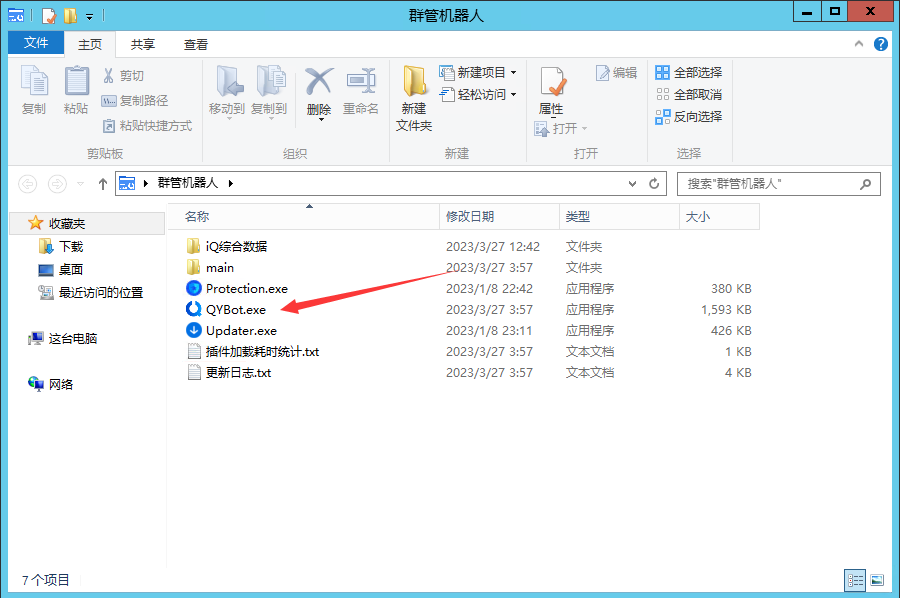This screenshot has width=900, height=598.
Task: Sort by the Type (类型) column
Action: coord(619,216)
